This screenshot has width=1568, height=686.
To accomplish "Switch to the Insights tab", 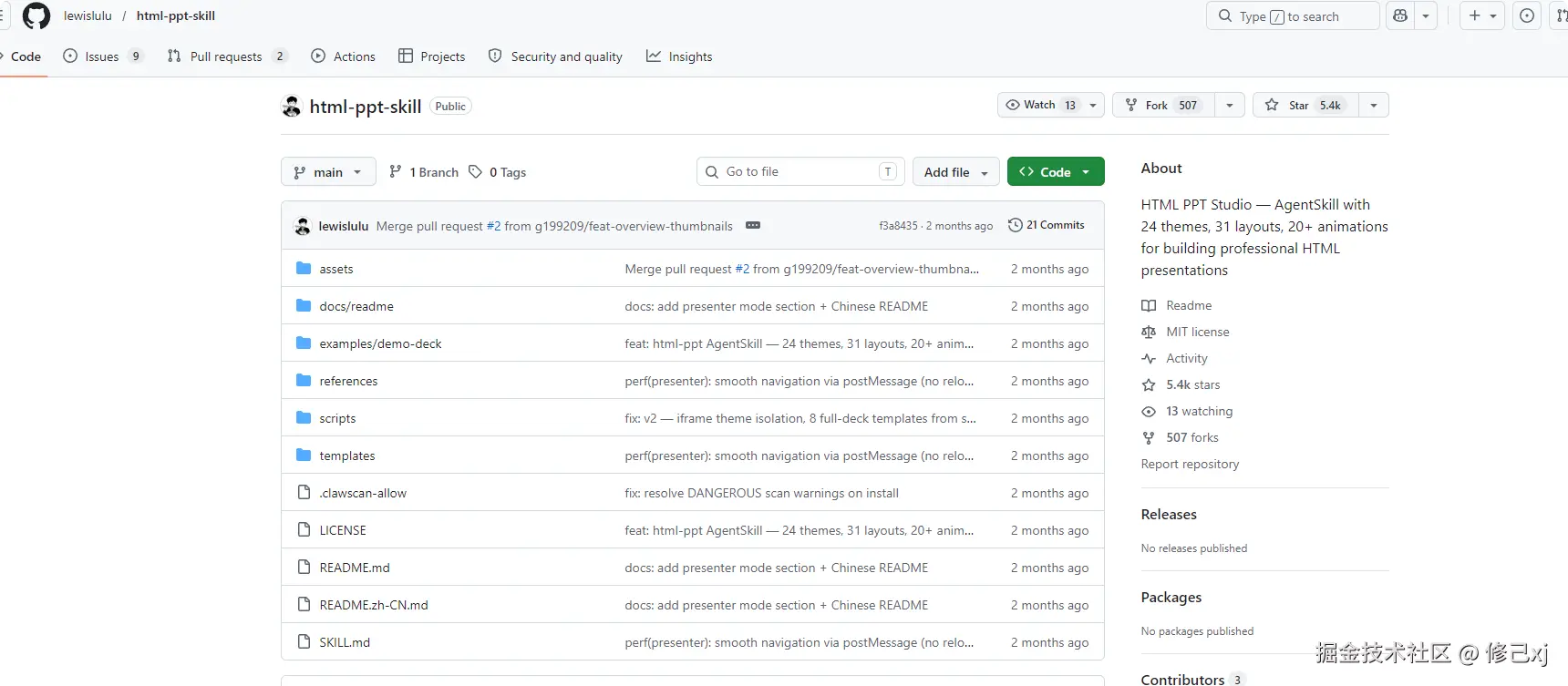I will click(x=679, y=56).
